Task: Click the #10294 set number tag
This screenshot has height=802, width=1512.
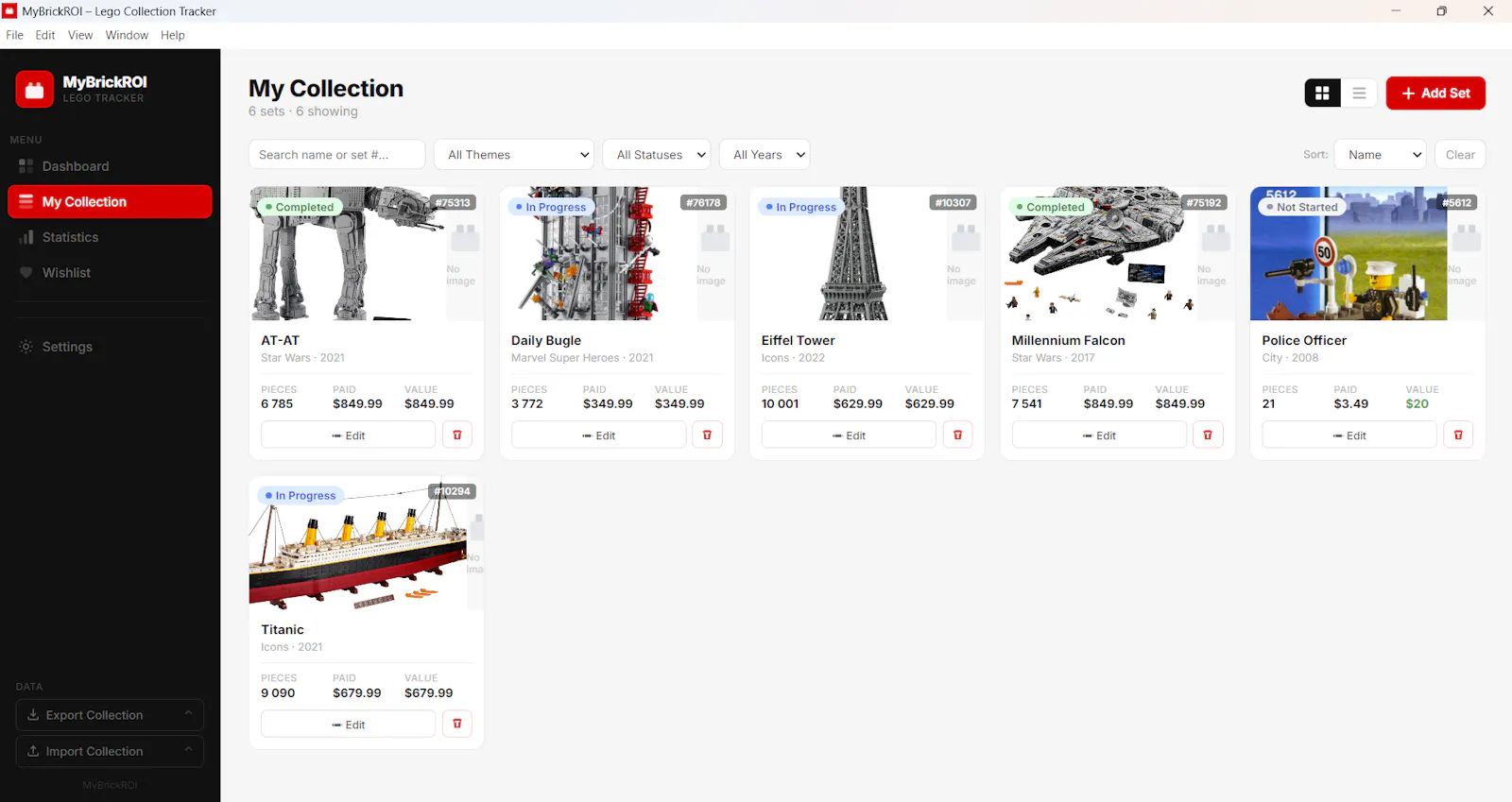Action: coord(453,491)
